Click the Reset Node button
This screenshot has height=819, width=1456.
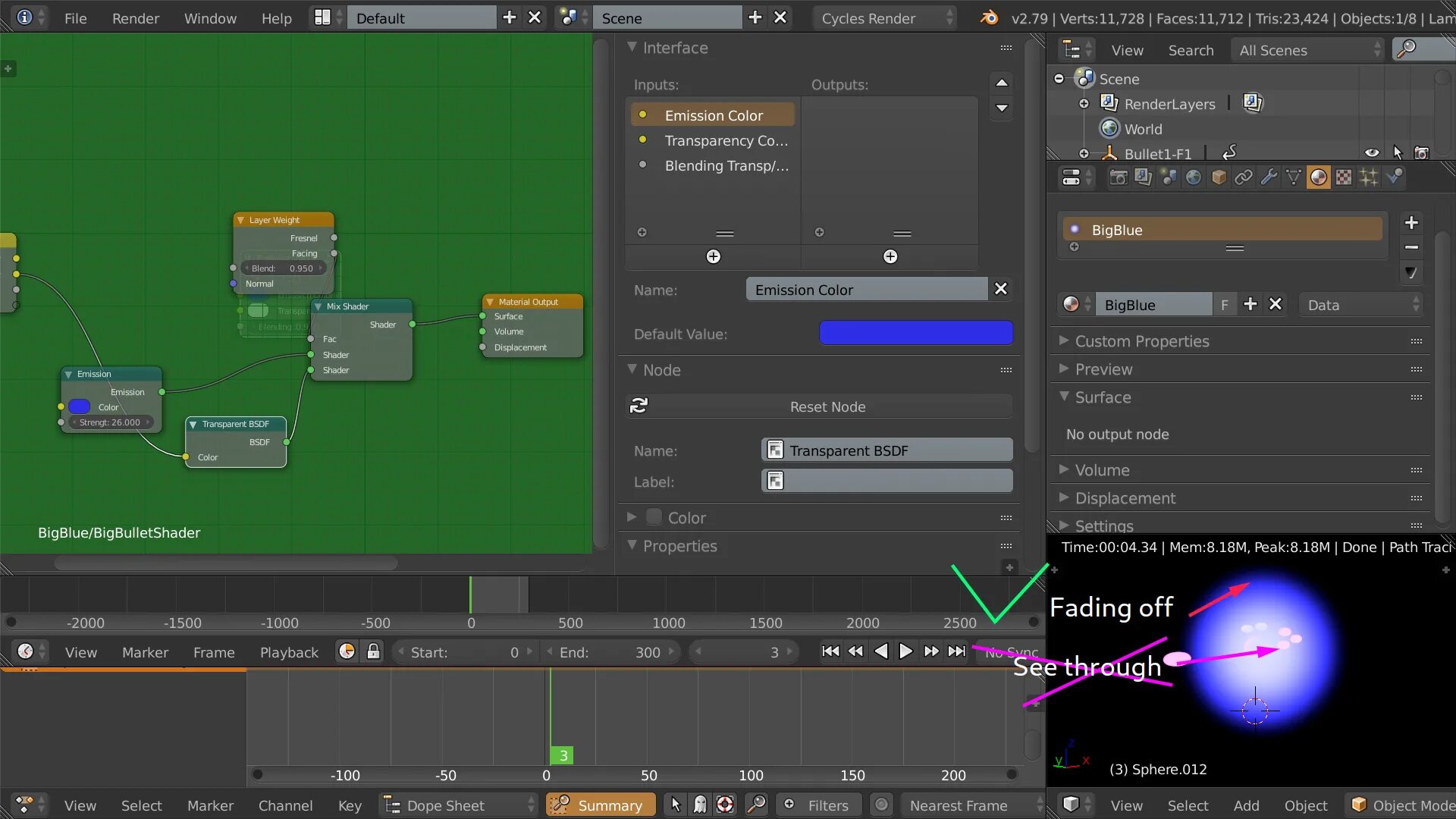pos(827,406)
